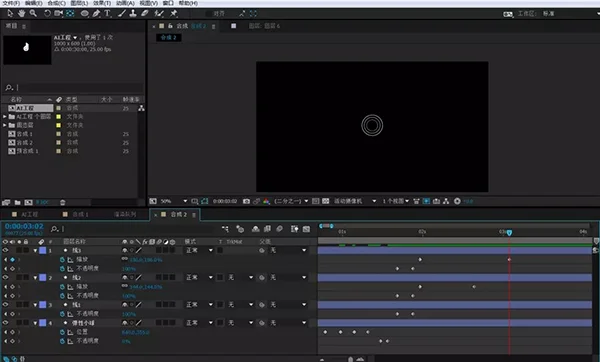Select the Rotation tool
The height and width of the screenshot is (362, 600).
click(47, 13)
